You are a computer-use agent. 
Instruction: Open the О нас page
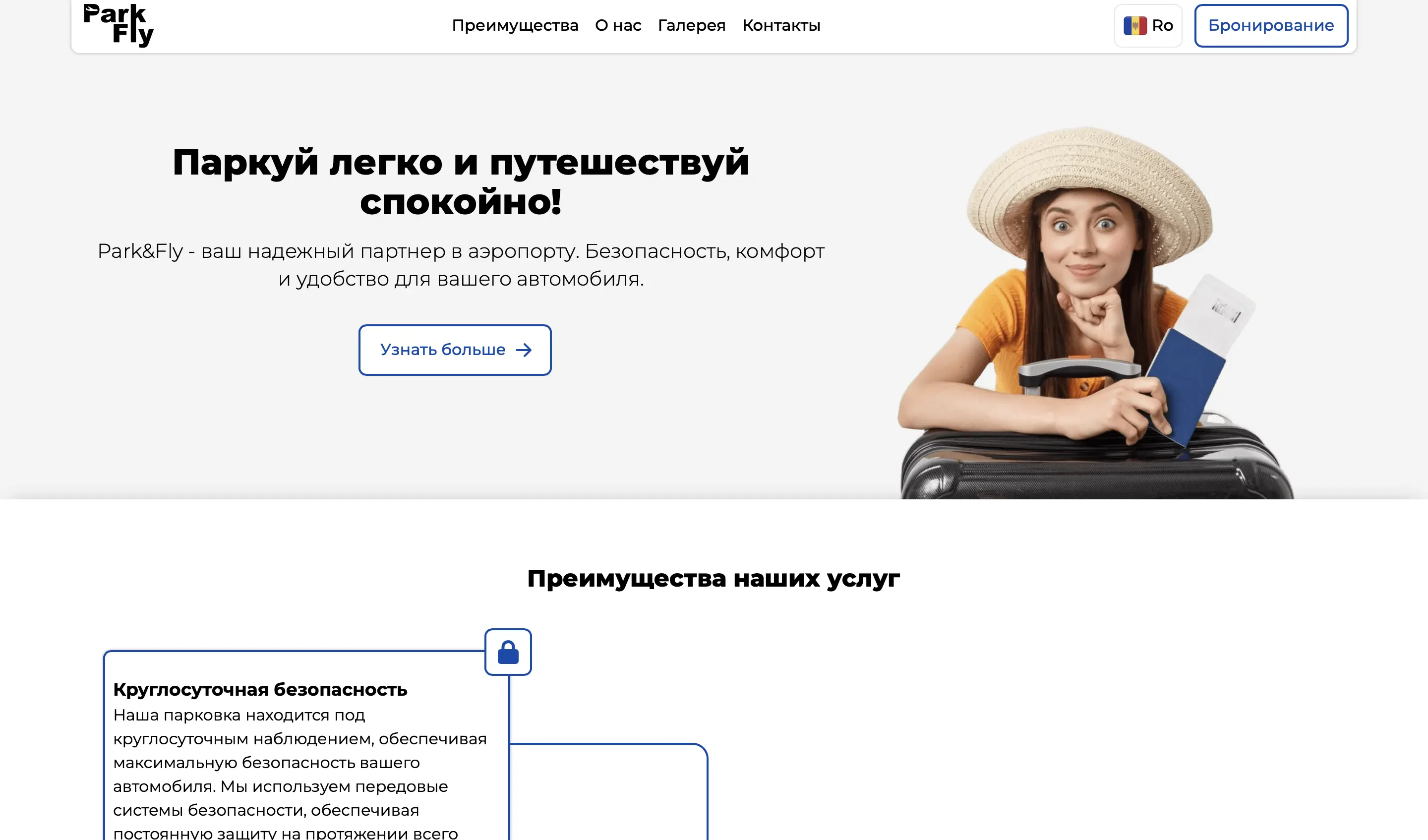pos(618,25)
